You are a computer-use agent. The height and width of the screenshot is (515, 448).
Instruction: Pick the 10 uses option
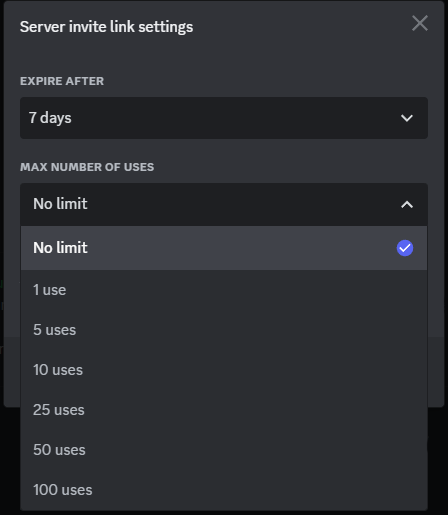224,370
